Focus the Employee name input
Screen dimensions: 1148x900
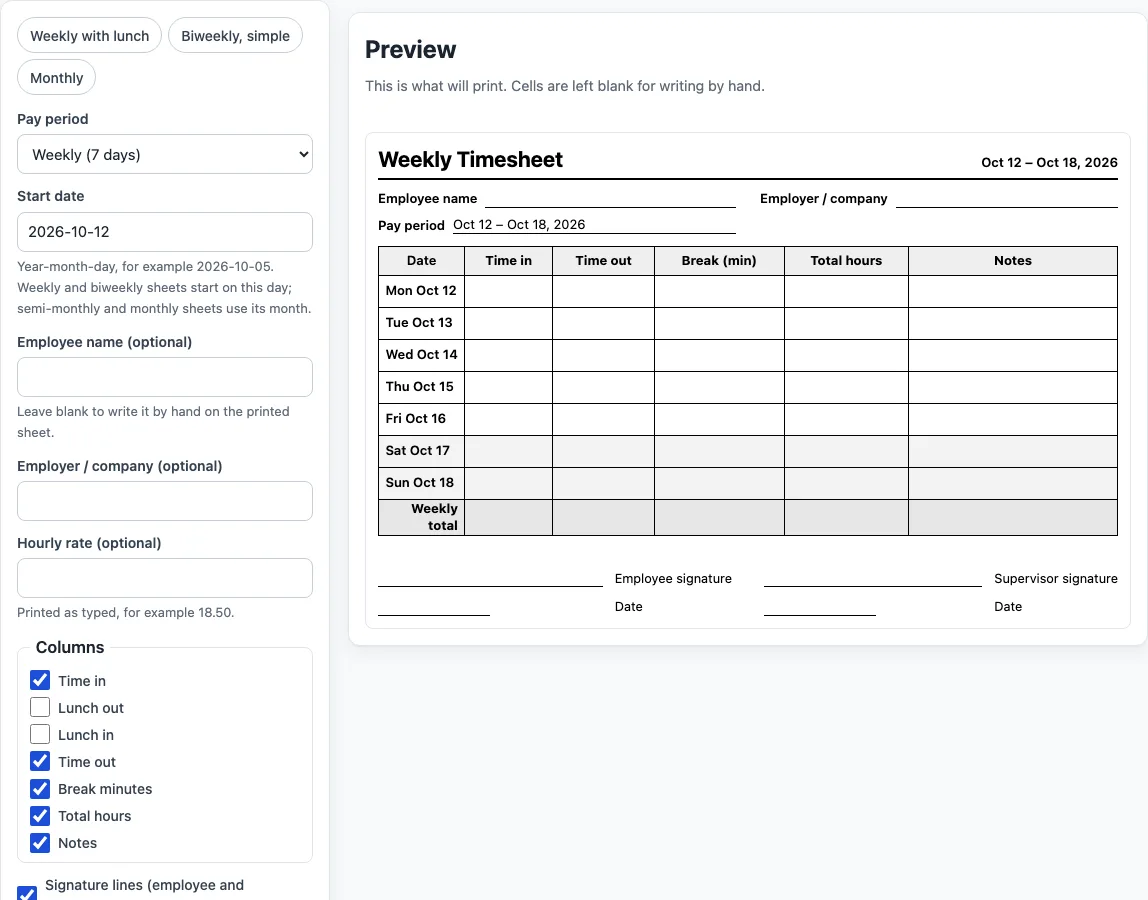point(165,377)
